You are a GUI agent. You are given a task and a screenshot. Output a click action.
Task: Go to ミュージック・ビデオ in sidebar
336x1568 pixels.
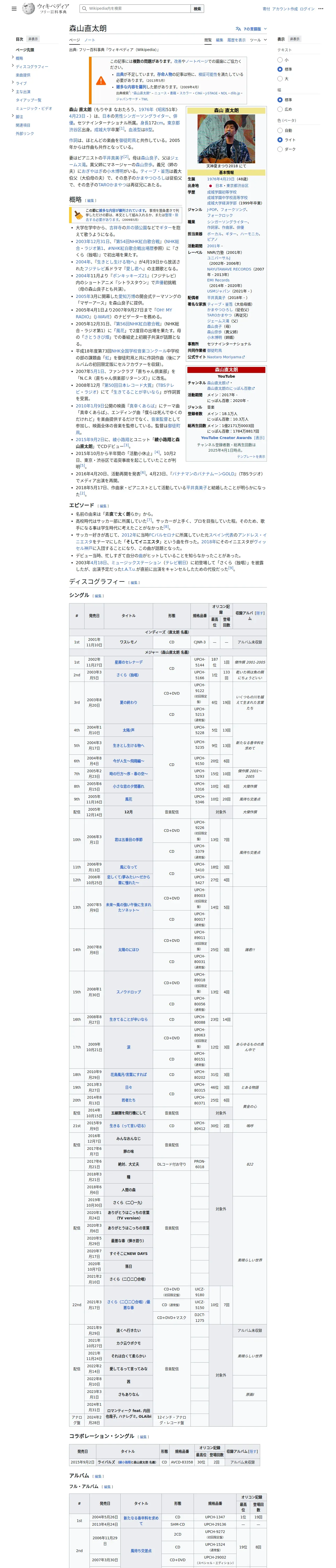pyautogui.click(x=34, y=108)
